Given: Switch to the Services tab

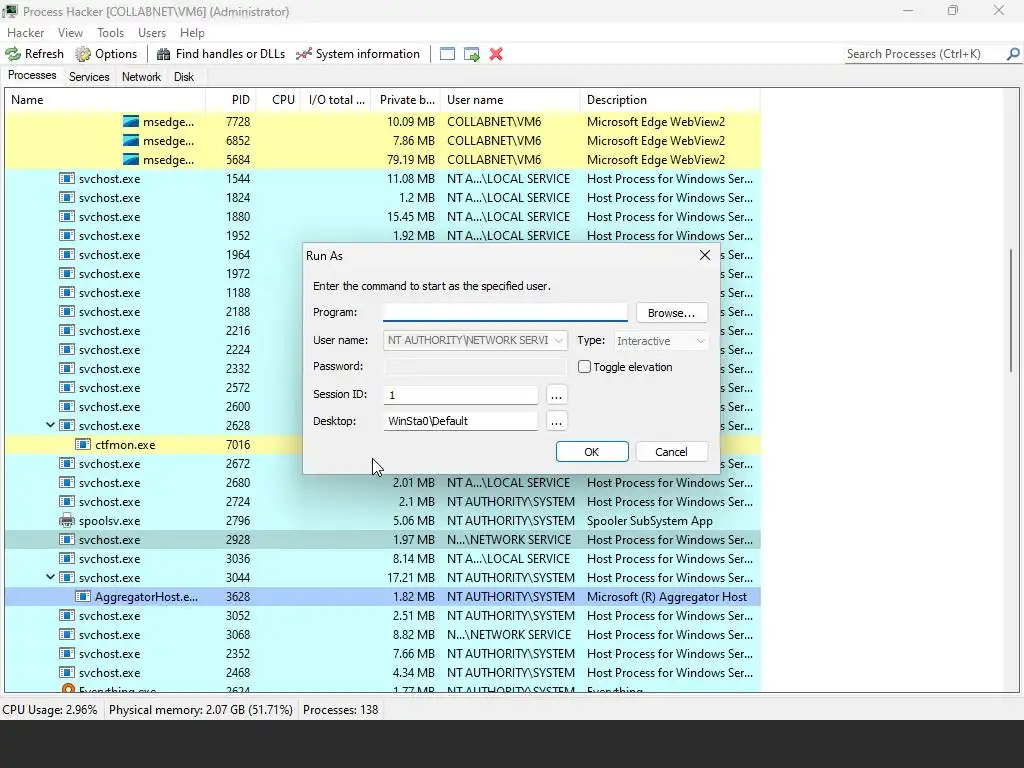Looking at the screenshot, I should [x=89, y=76].
